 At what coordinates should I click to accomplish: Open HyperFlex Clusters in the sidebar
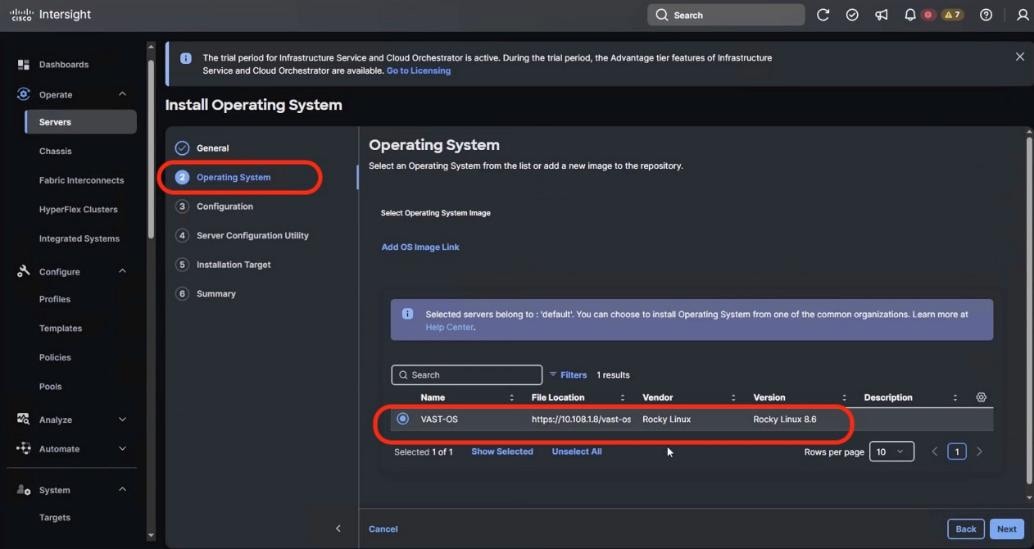[x=78, y=209]
